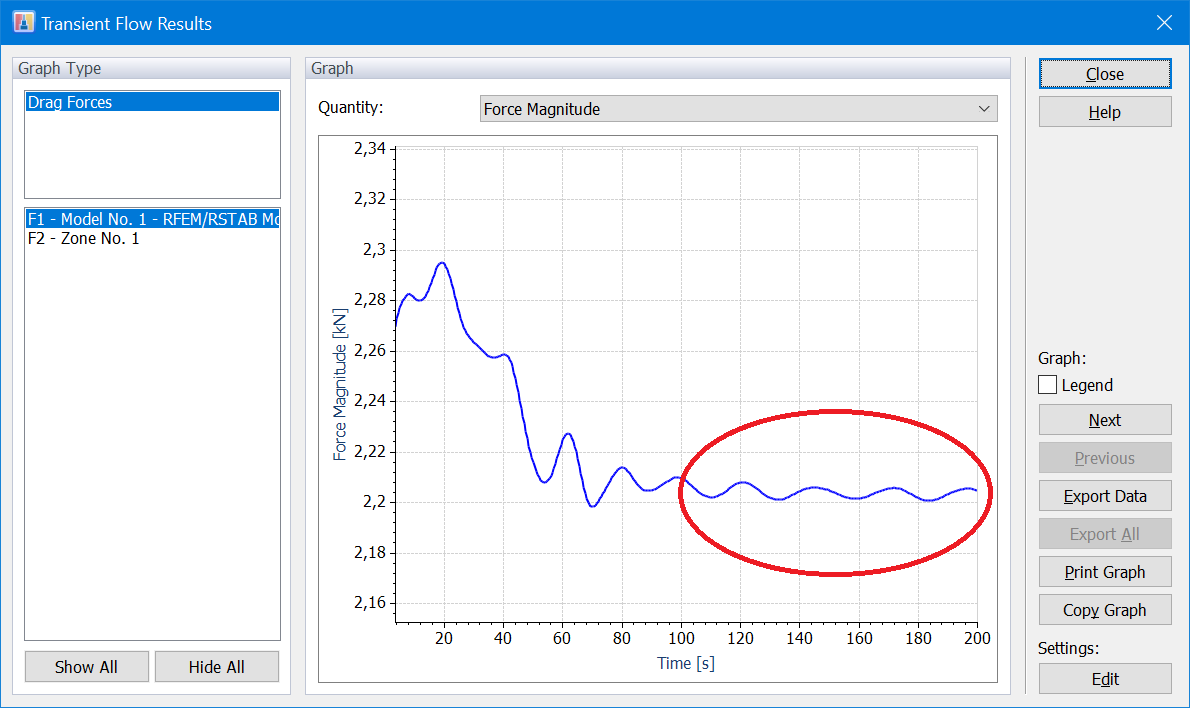
Task: Advance to the Next graph
Action: pyautogui.click(x=1104, y=419)
